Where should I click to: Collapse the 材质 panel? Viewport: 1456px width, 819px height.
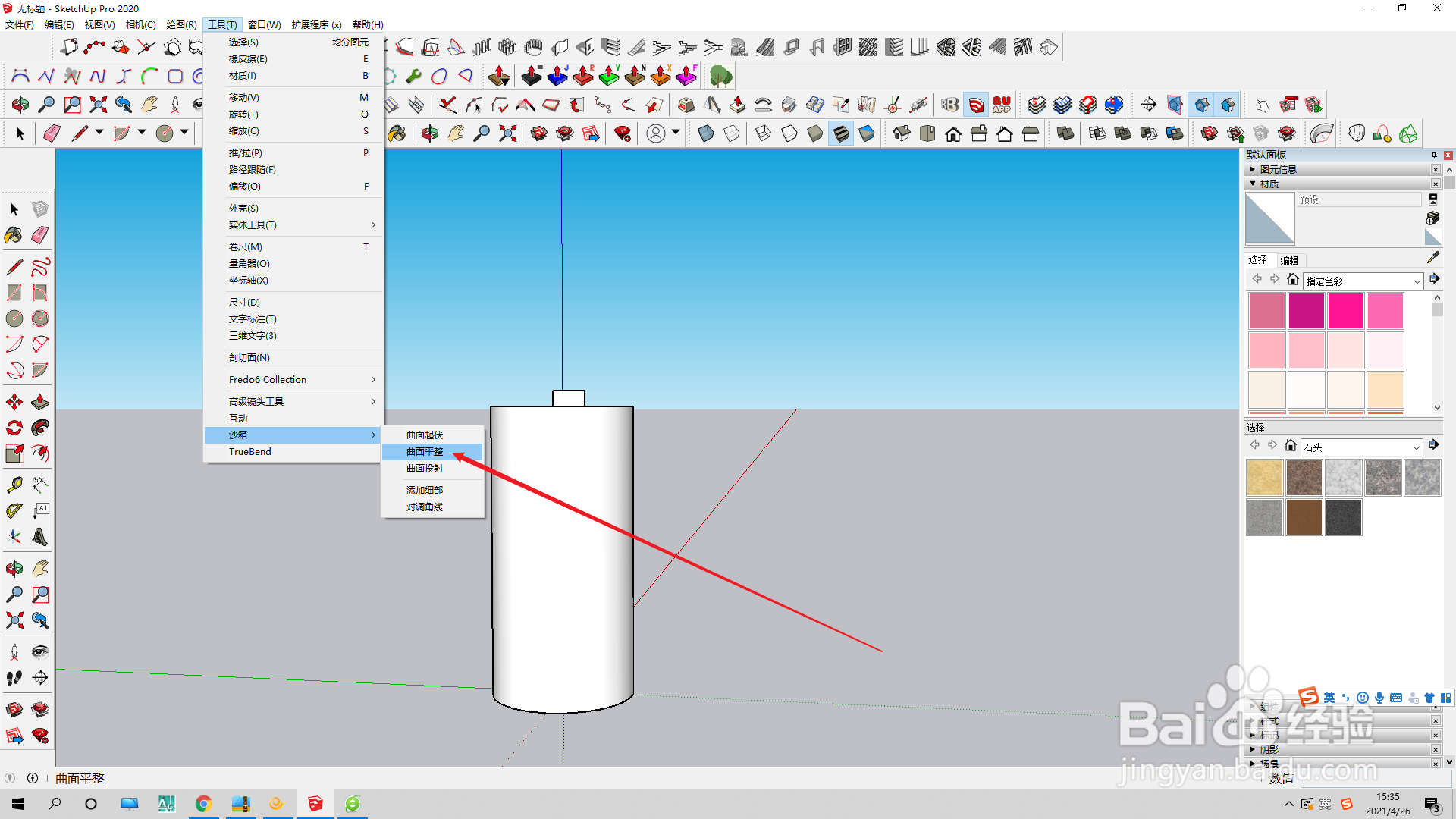(x=1252, y=184)
